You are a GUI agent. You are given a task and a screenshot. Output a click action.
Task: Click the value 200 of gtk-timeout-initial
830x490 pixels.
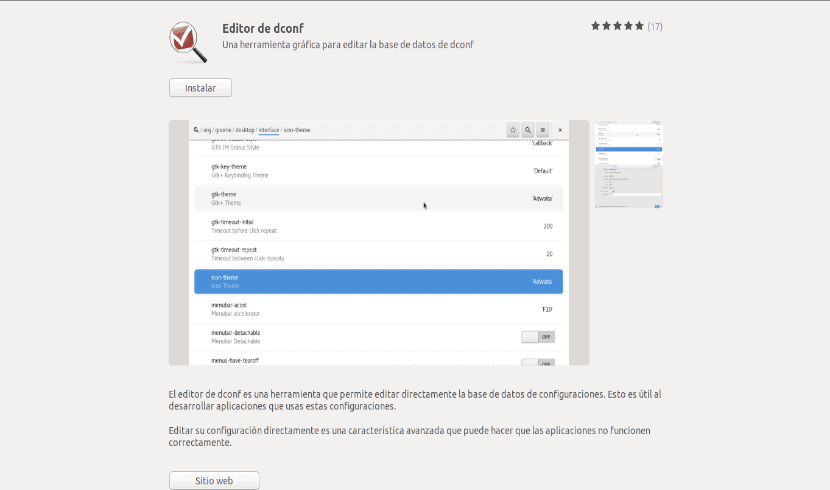pyautogui.click(x=548, y=226)
